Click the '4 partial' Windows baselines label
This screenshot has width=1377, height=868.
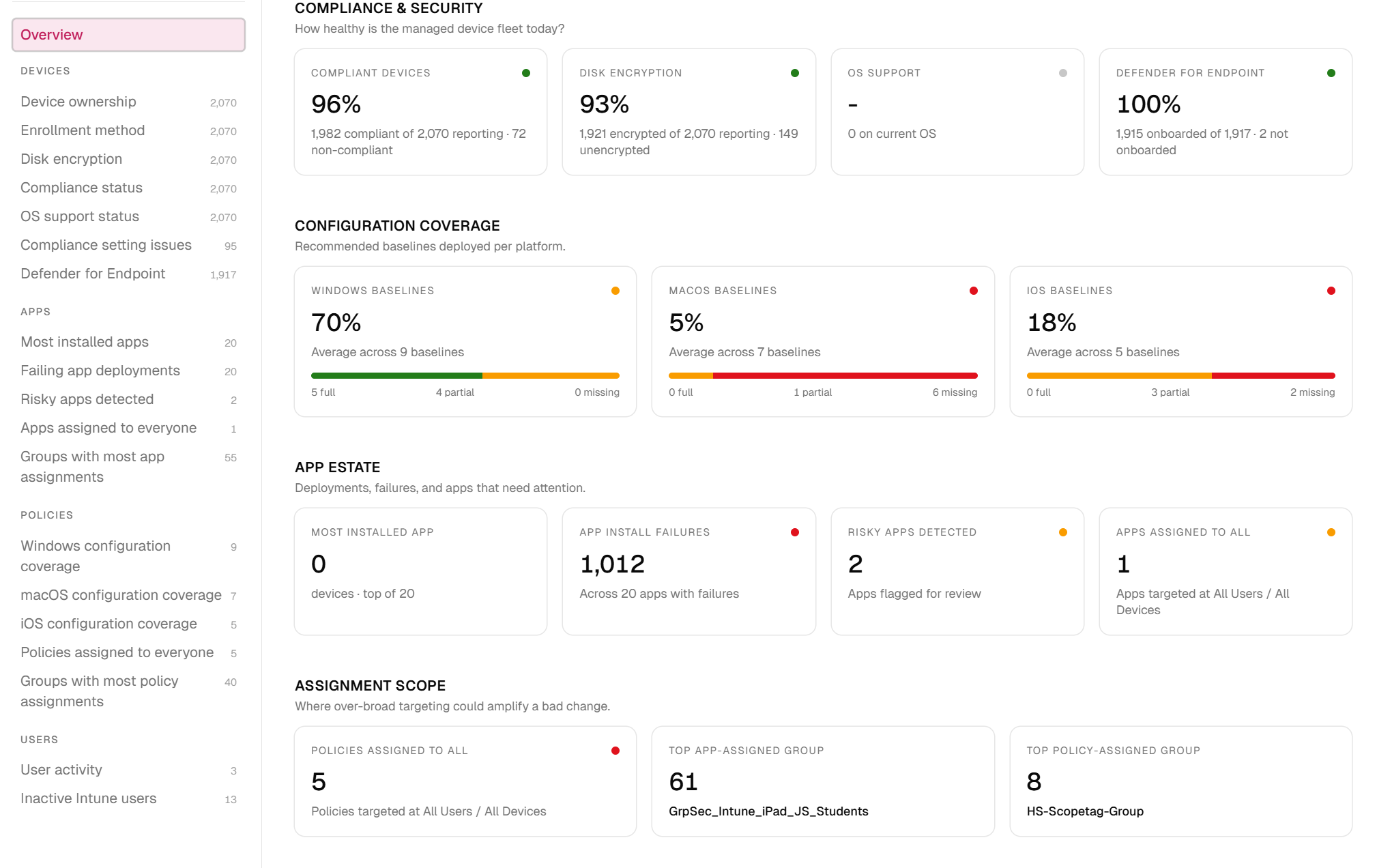(455, 392)
